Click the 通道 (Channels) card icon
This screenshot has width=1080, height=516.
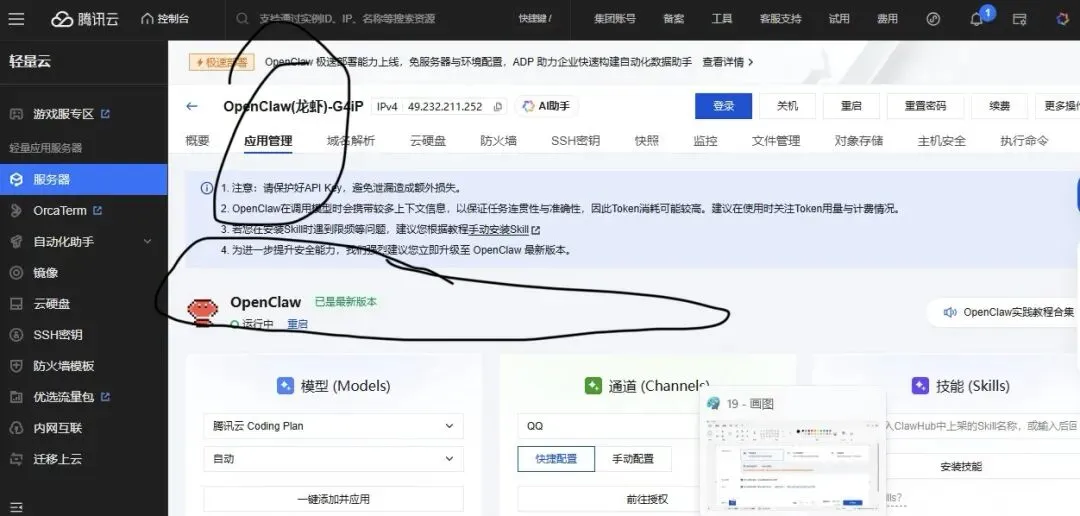click(x=593, y=386)
